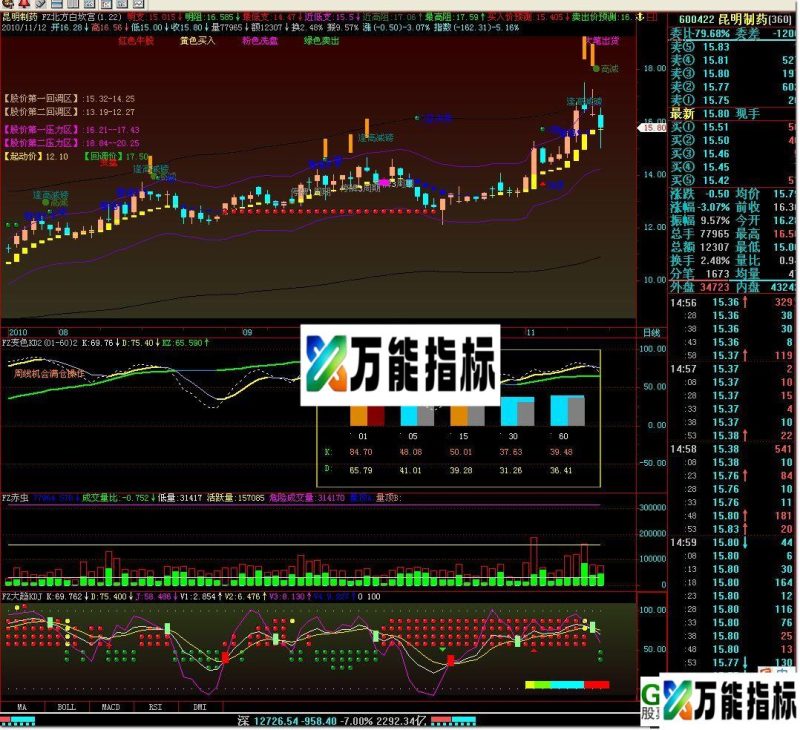Click the K value 84.70 under period 01
The image size is (800, 730).
(361, 451)
